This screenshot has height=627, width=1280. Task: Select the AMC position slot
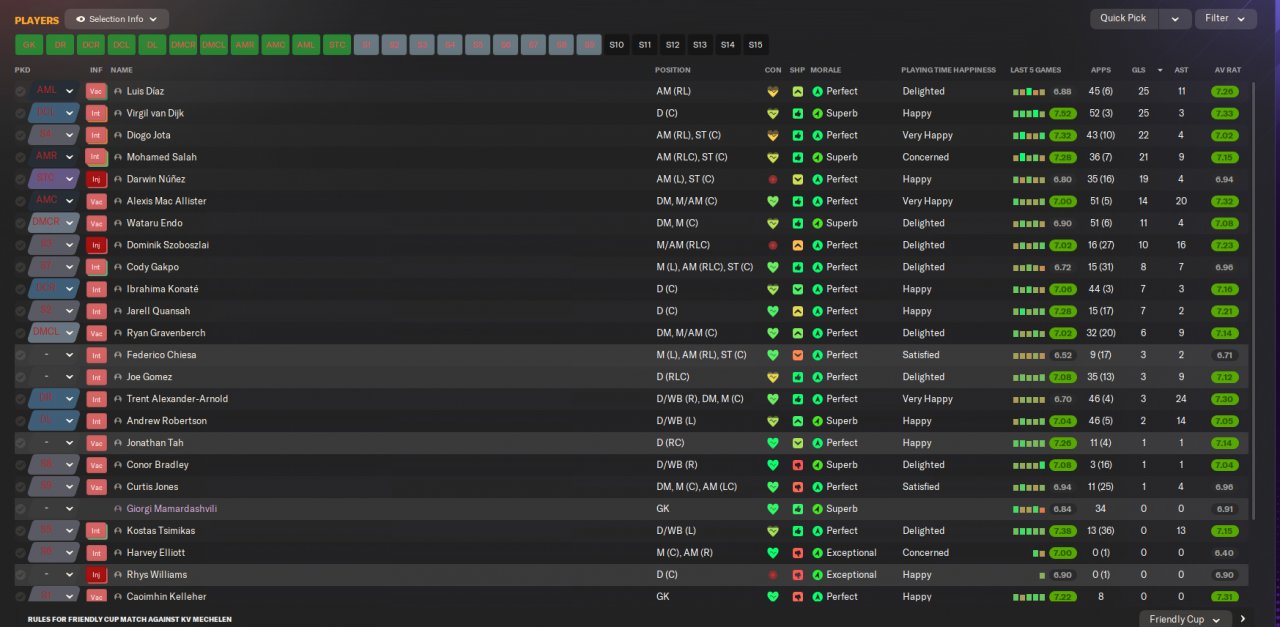click(x=276, y=45)
